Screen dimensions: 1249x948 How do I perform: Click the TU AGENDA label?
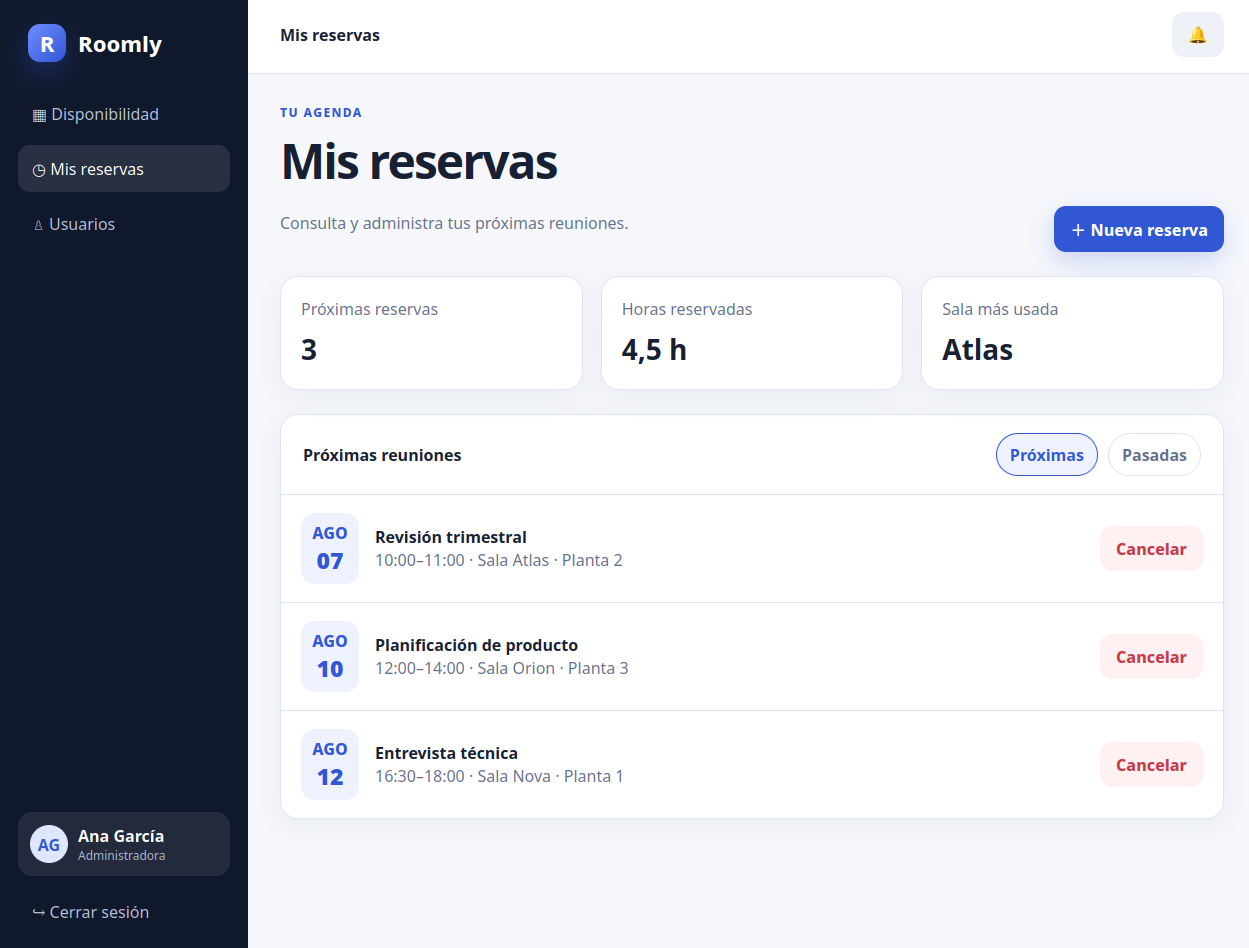pos(321,113)
